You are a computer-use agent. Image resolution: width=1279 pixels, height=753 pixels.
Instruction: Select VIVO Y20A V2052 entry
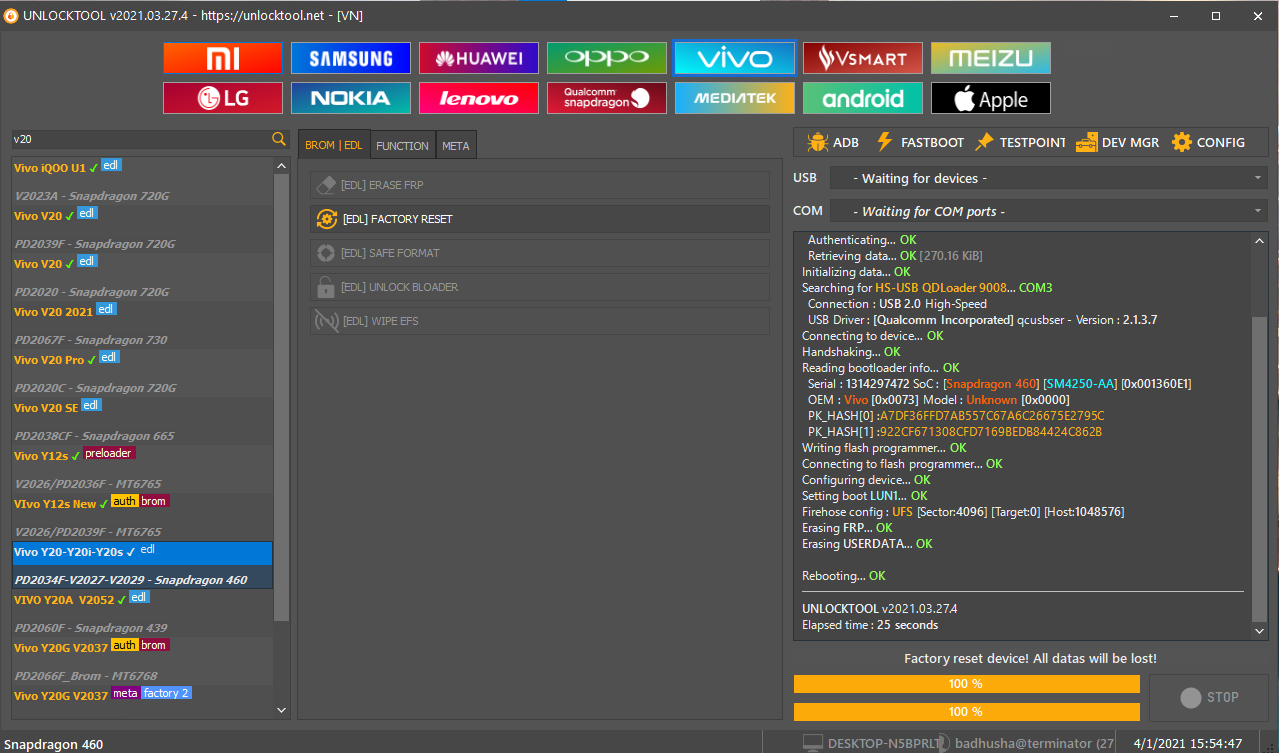143,600
